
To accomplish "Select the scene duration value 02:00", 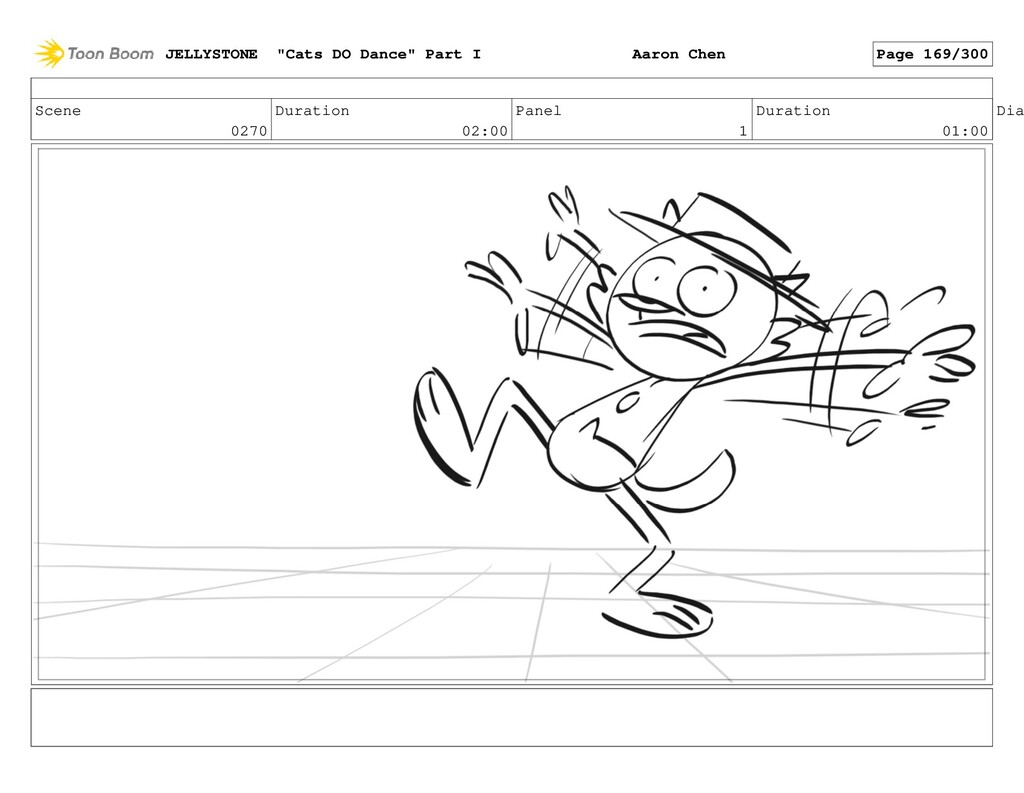I will pos(485,131).
